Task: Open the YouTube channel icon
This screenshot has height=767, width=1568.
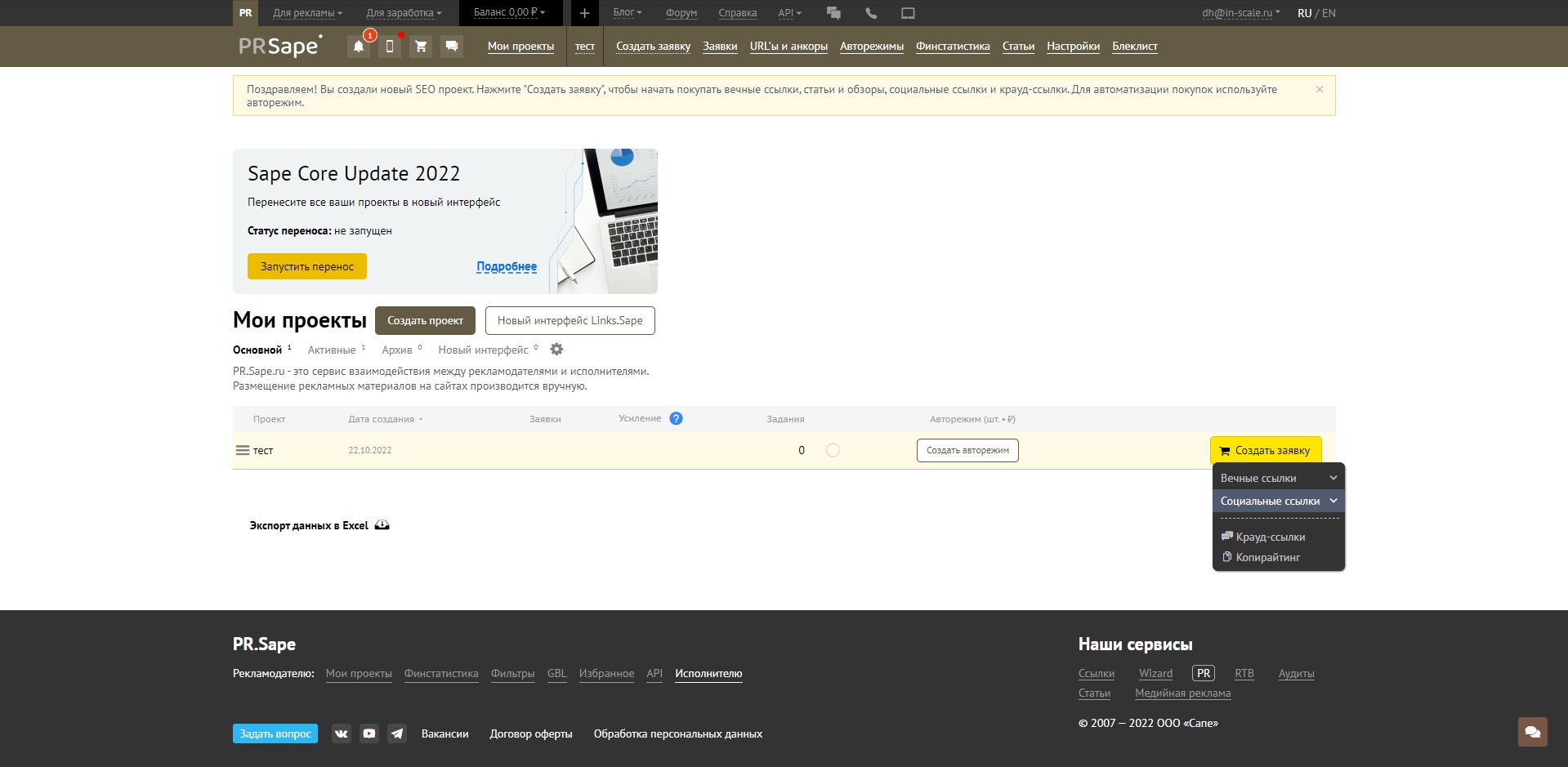Action: click(x=369, y=734)
